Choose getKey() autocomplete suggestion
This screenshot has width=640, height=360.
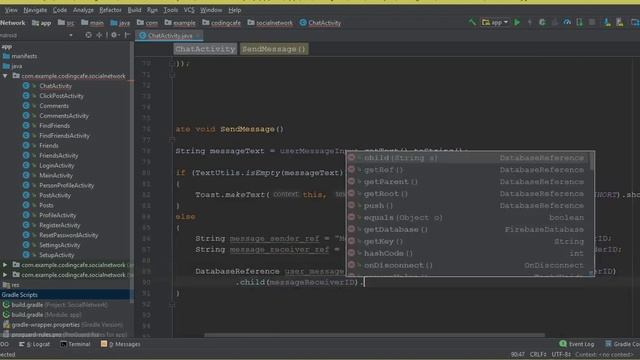[468, 242]
